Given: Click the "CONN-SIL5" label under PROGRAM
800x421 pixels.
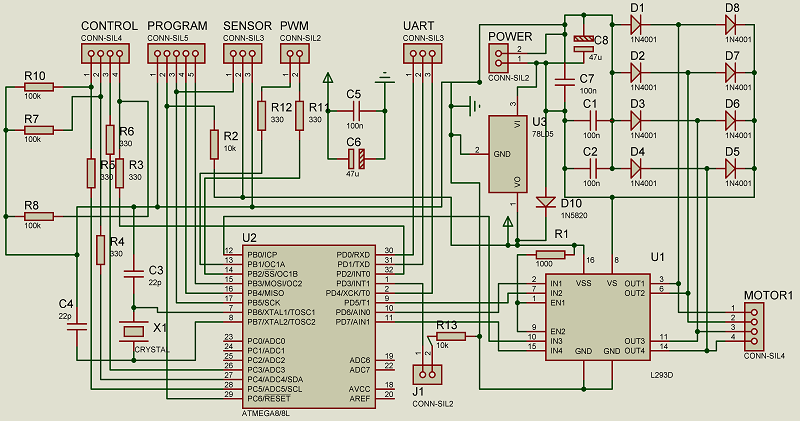Looking at the screenshot, I should click(x=167, y=38).
